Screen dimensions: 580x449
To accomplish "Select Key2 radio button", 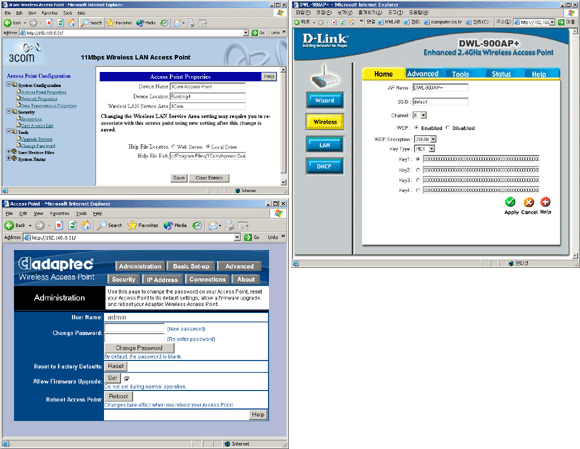I will pos(418,170).
